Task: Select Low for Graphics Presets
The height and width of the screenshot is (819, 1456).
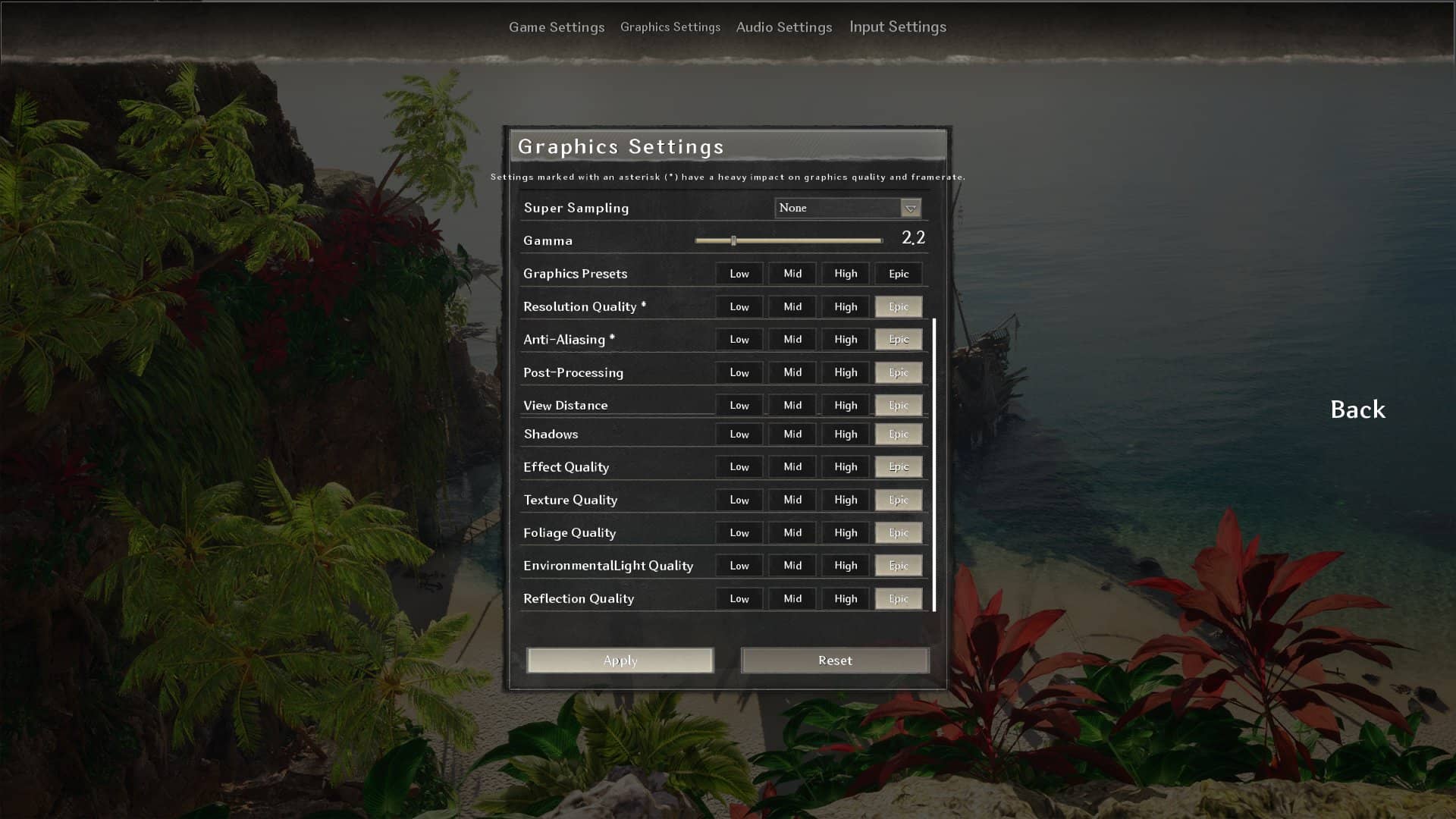Action: (739, 274)
